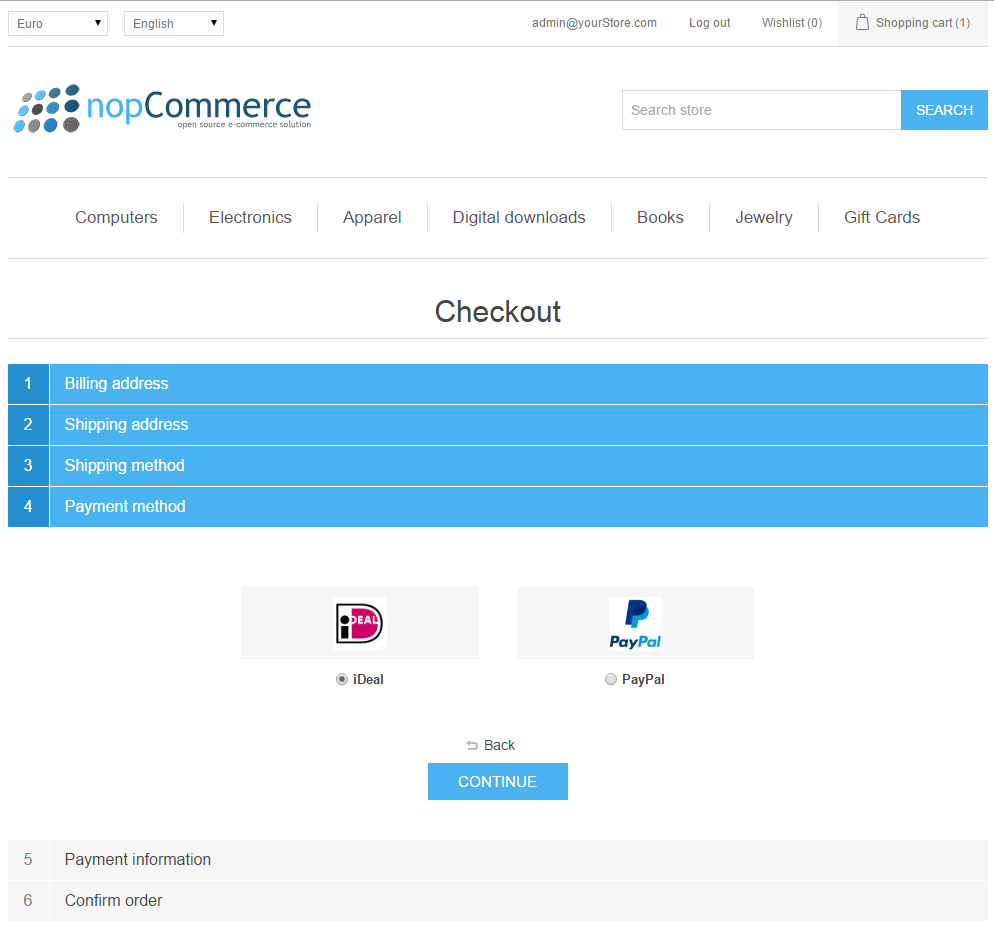Viewport: 994px width, 951px height.
Task: Click the Log out link
Action: [x=709, y=22]
